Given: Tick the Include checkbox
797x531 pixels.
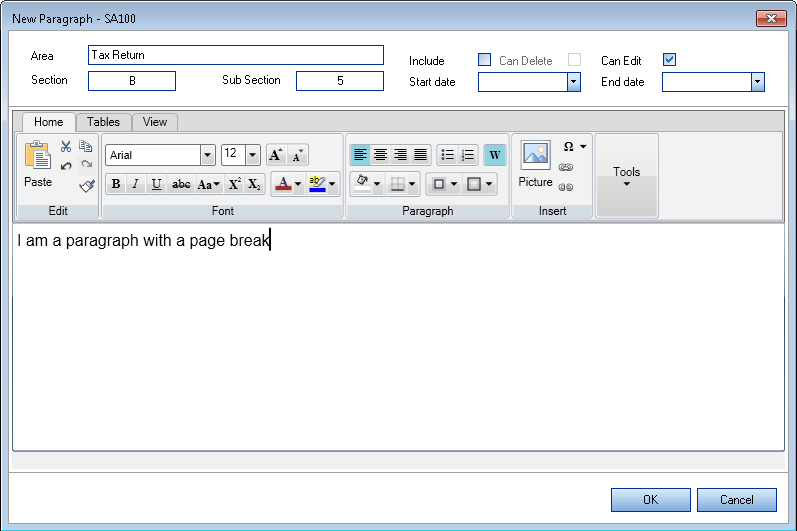Looking at the screenshot, I should tap(484, 60).
